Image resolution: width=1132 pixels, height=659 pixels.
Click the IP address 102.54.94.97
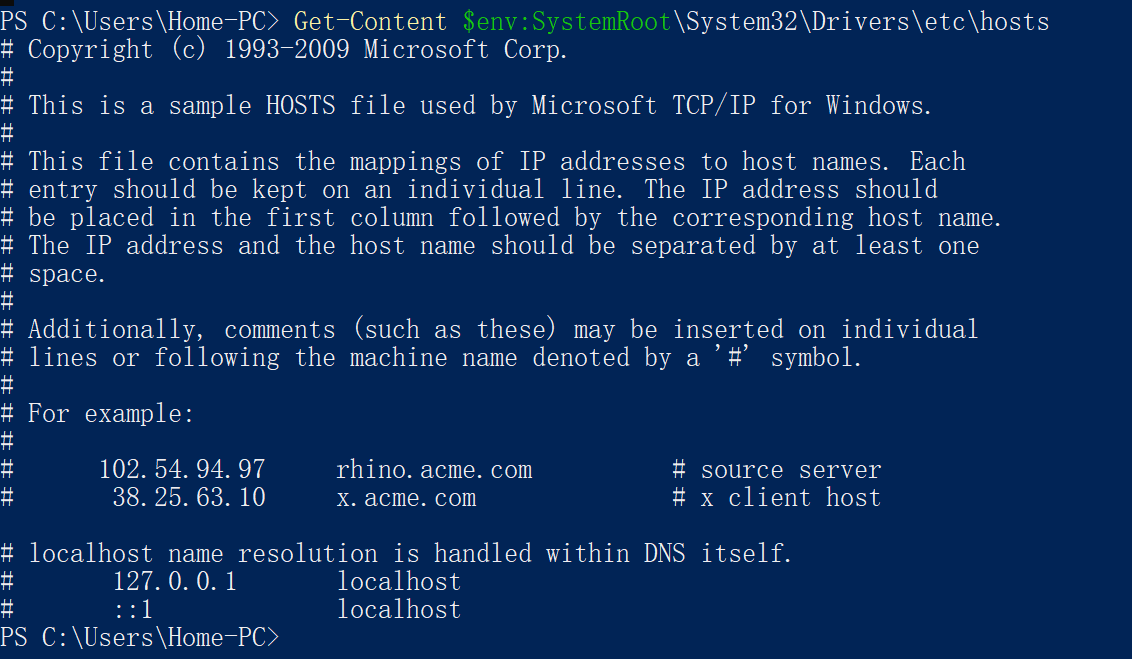point(182,469)
